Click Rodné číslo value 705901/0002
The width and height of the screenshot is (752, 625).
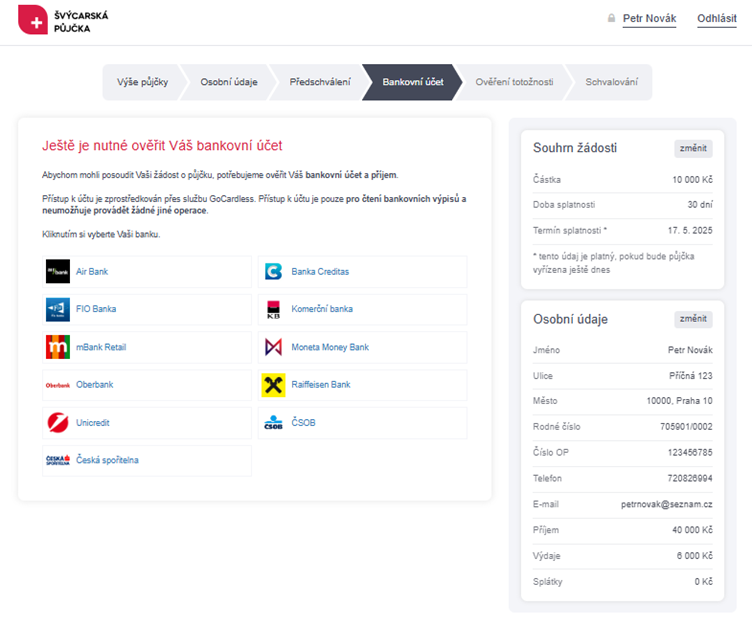(686, 426)
